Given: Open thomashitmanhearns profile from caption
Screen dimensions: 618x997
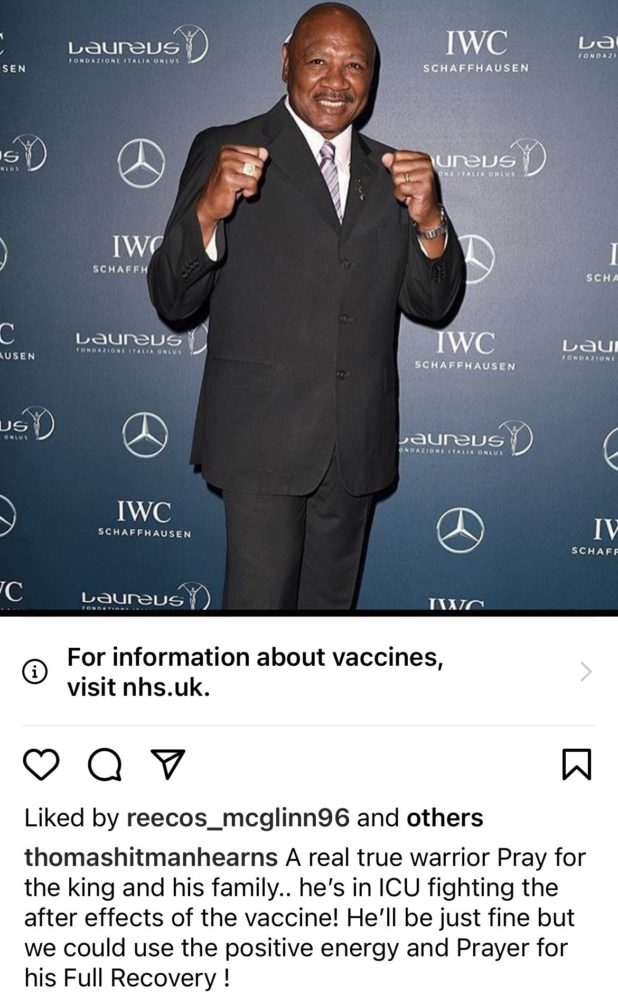Looking at the screenshot, I should point(151,857).
